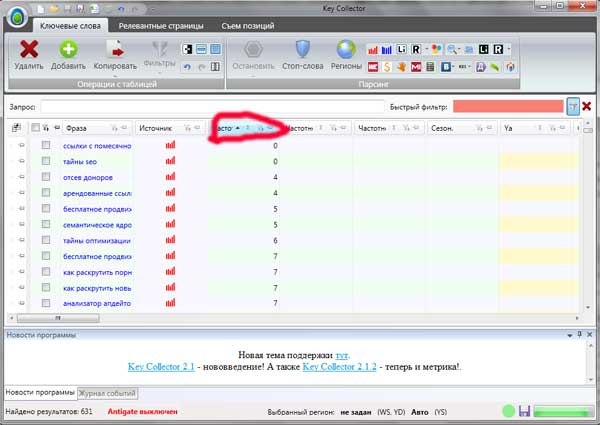
Task: Select the Журнал событий bottom tab
Action: [x=107, y=393]
